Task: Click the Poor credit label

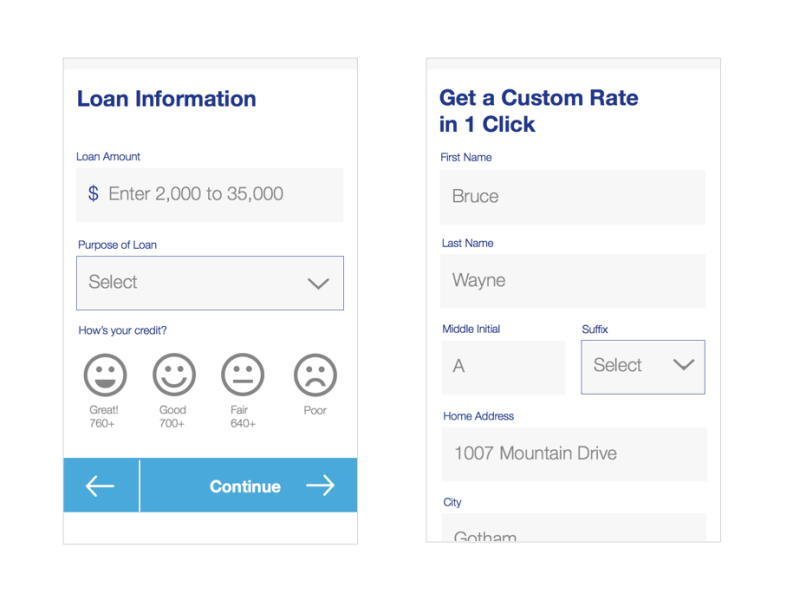Action: coord(315,410)
